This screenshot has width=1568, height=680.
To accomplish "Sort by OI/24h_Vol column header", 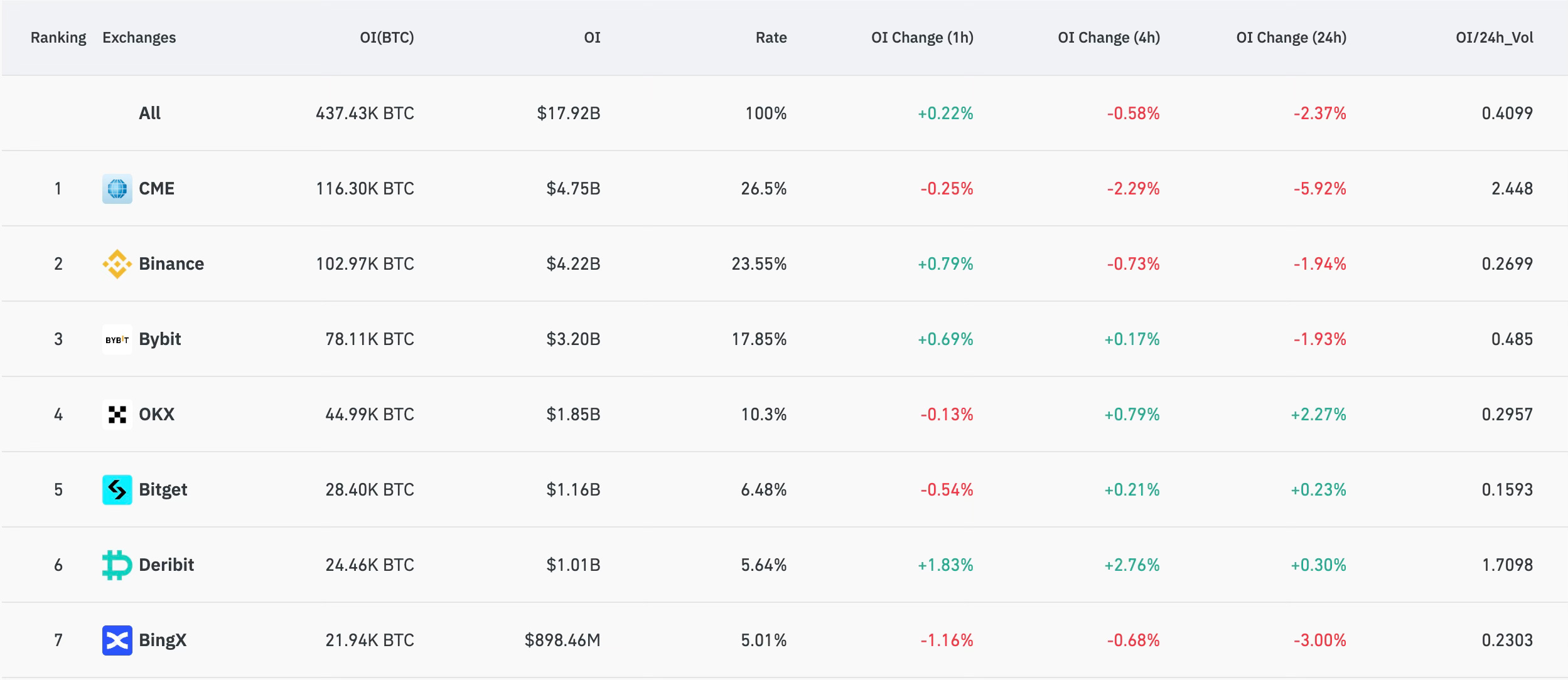I will click(1495, 38).
